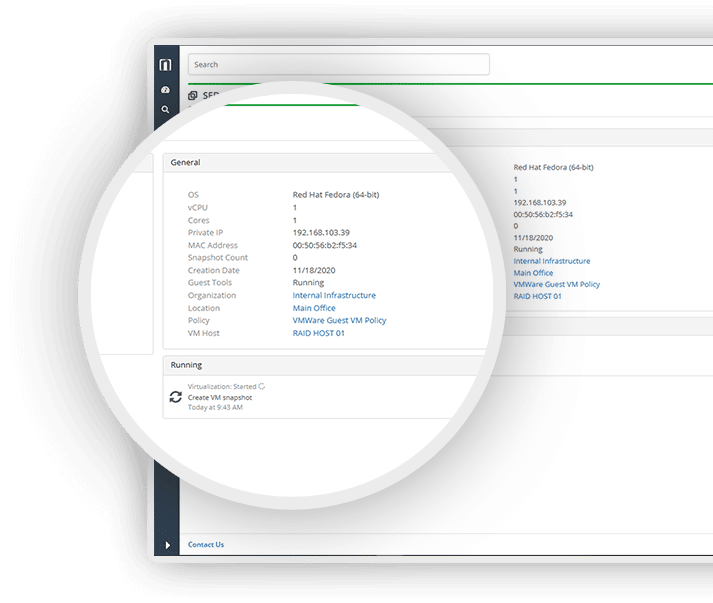
Task: Open RAID HOST 01 link in magnified panel
Action: (318, 333)
